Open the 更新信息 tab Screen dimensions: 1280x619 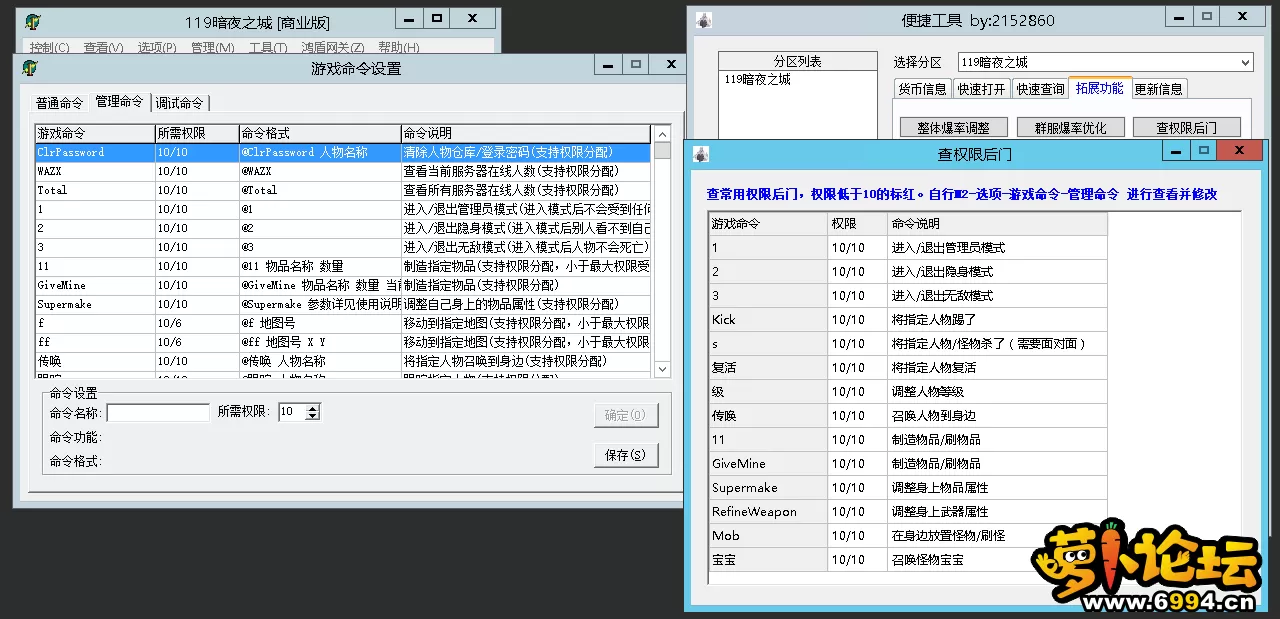1159,89
